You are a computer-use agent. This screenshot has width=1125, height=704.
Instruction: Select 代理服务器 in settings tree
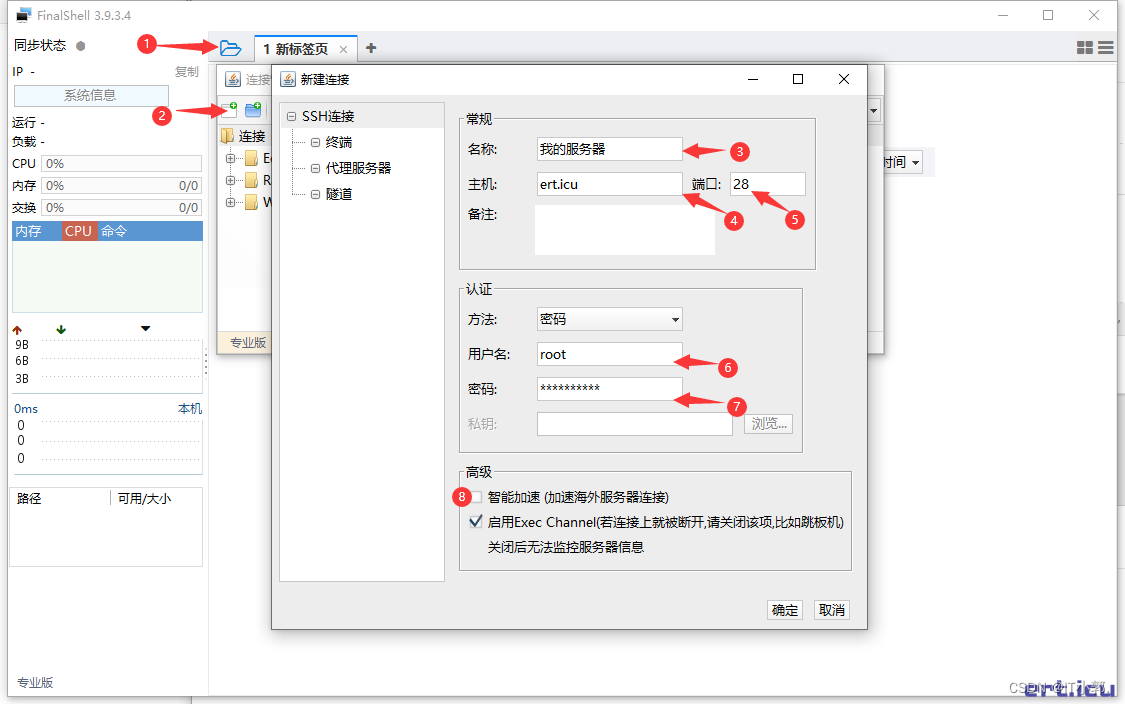358,168
